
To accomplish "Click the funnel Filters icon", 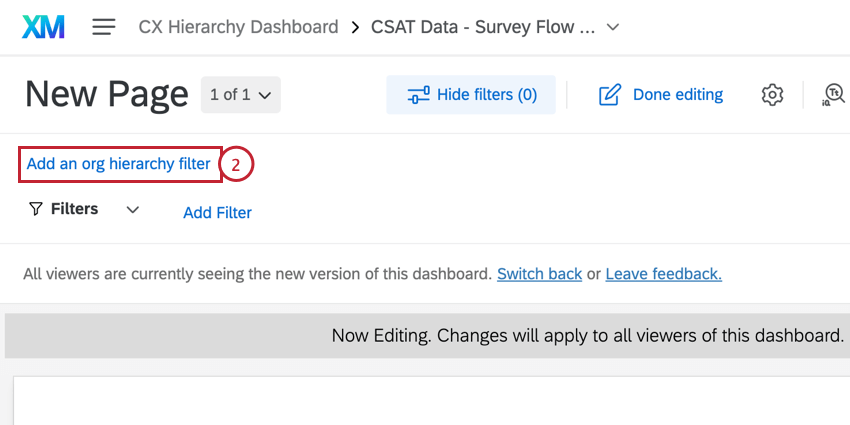I will [36, 210].
